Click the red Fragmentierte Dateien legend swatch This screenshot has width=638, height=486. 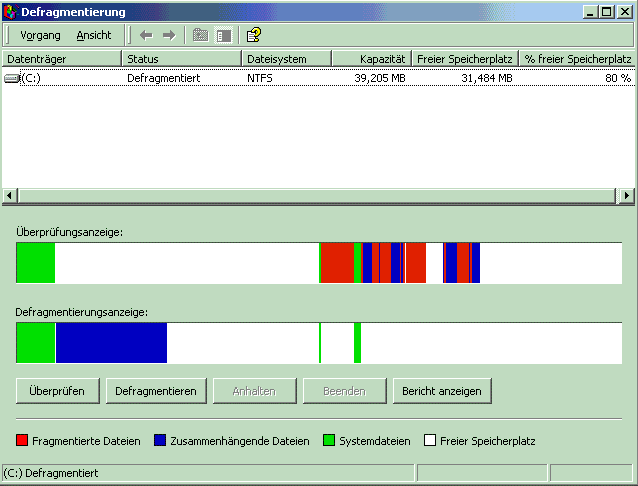(23, 440)
